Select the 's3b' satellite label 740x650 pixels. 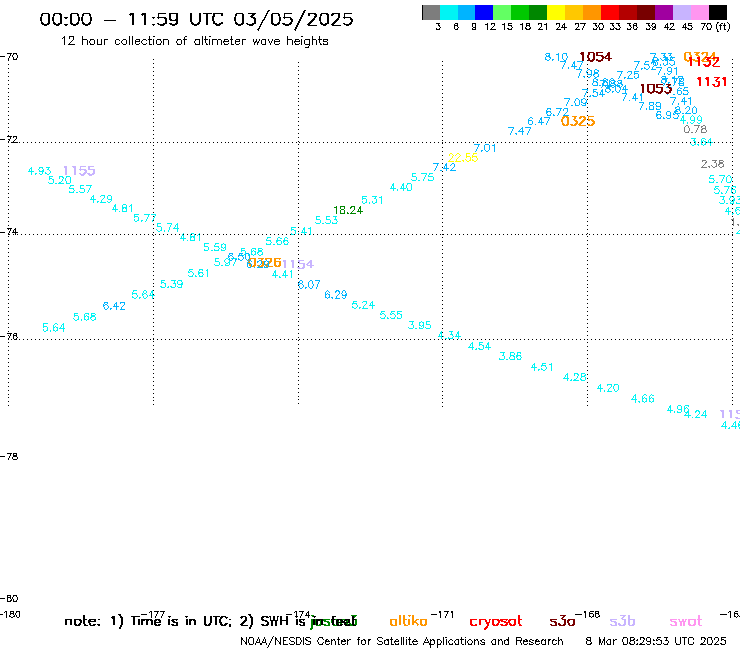tap(622, 621)
